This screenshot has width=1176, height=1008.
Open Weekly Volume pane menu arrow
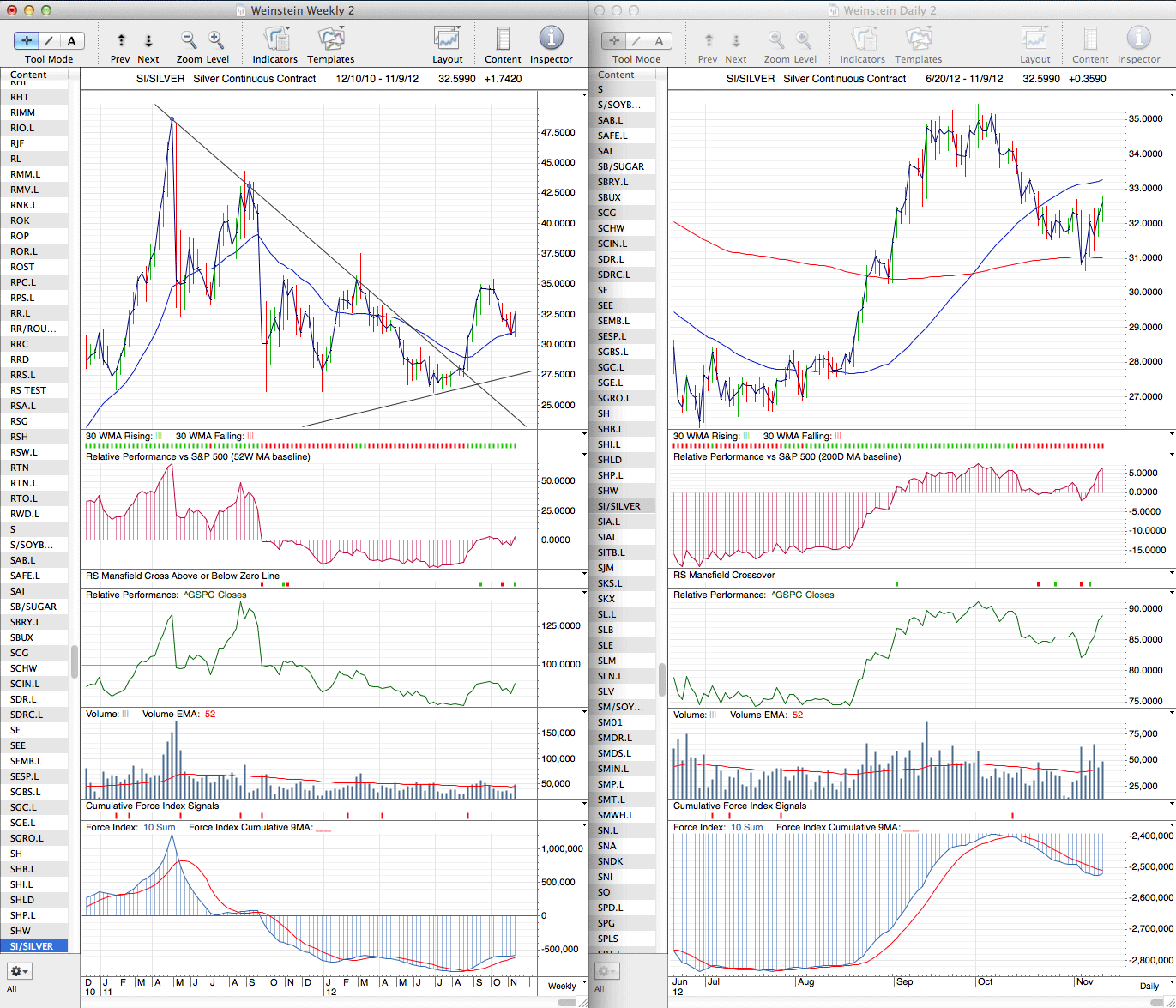pyautogui.click(x=584, y=712)
